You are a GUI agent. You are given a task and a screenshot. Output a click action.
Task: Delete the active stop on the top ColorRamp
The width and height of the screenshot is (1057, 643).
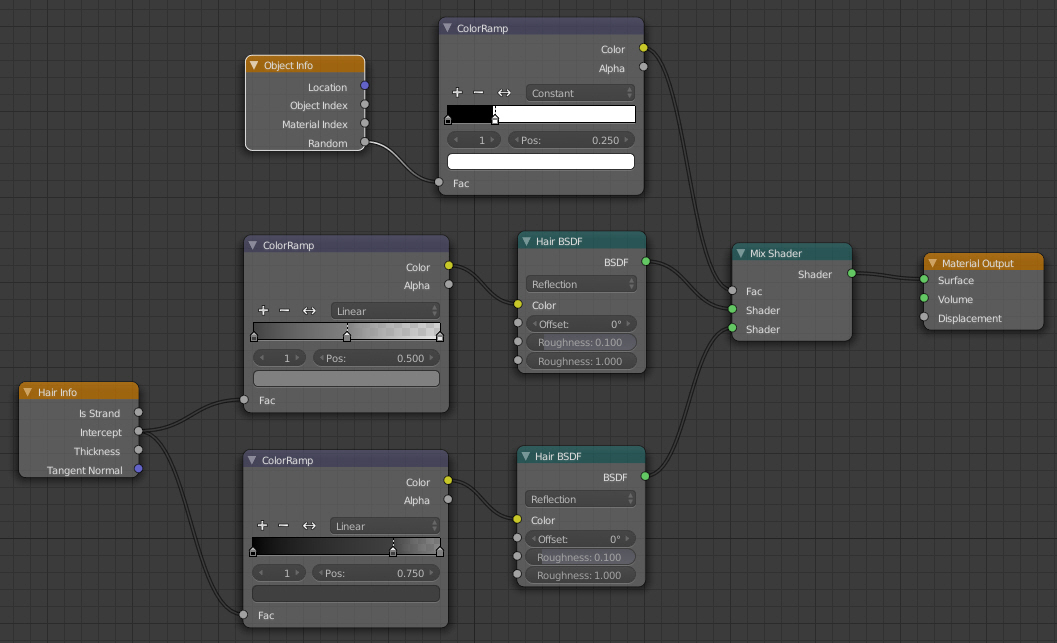(x=480, y=92)
